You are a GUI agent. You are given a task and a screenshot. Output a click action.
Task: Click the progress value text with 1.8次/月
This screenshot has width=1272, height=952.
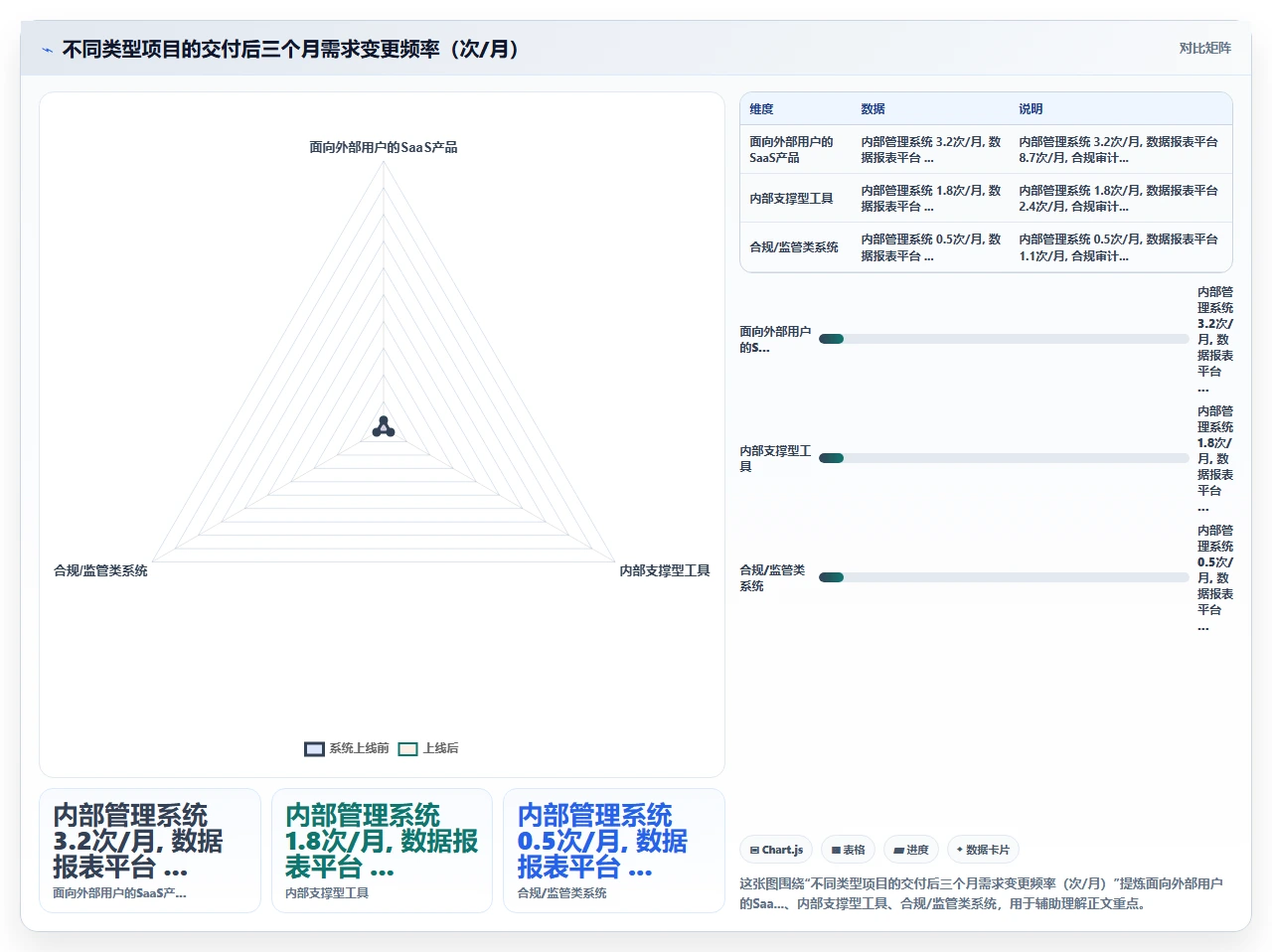click(1215, 459)
